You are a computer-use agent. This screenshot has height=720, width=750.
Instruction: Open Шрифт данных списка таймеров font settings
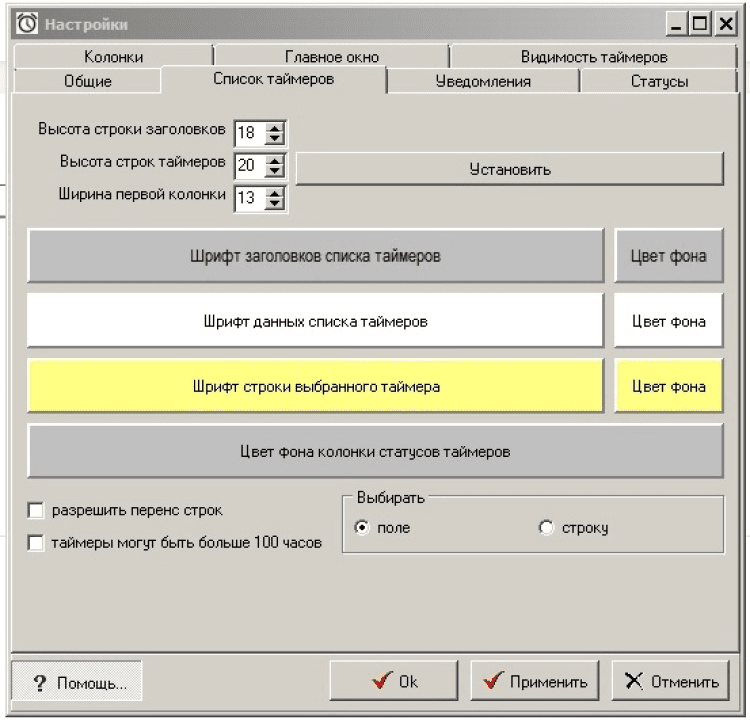[316, 321]
